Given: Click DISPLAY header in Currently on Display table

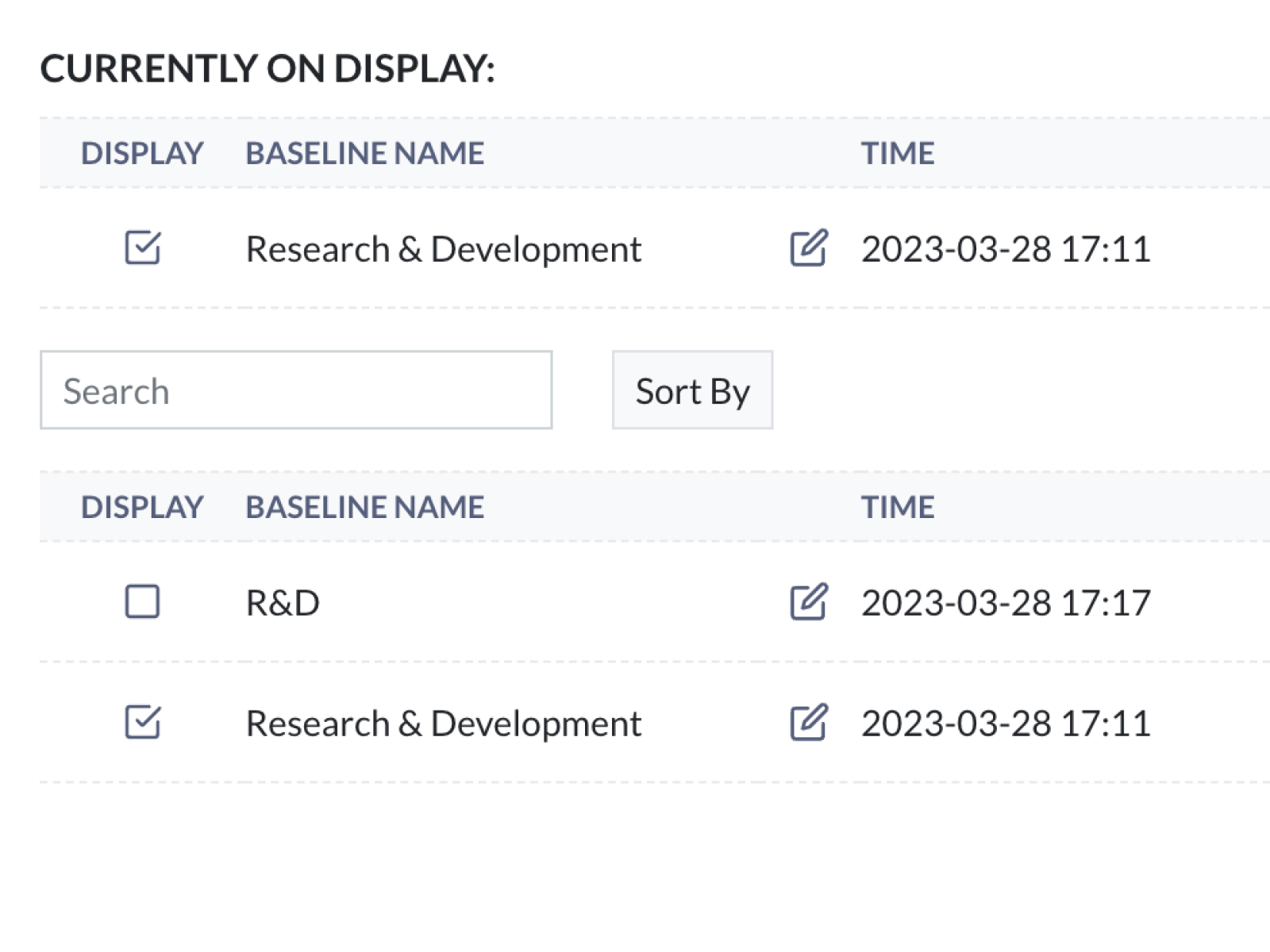Looking at the screenshot, I should [x=142, y=153].
